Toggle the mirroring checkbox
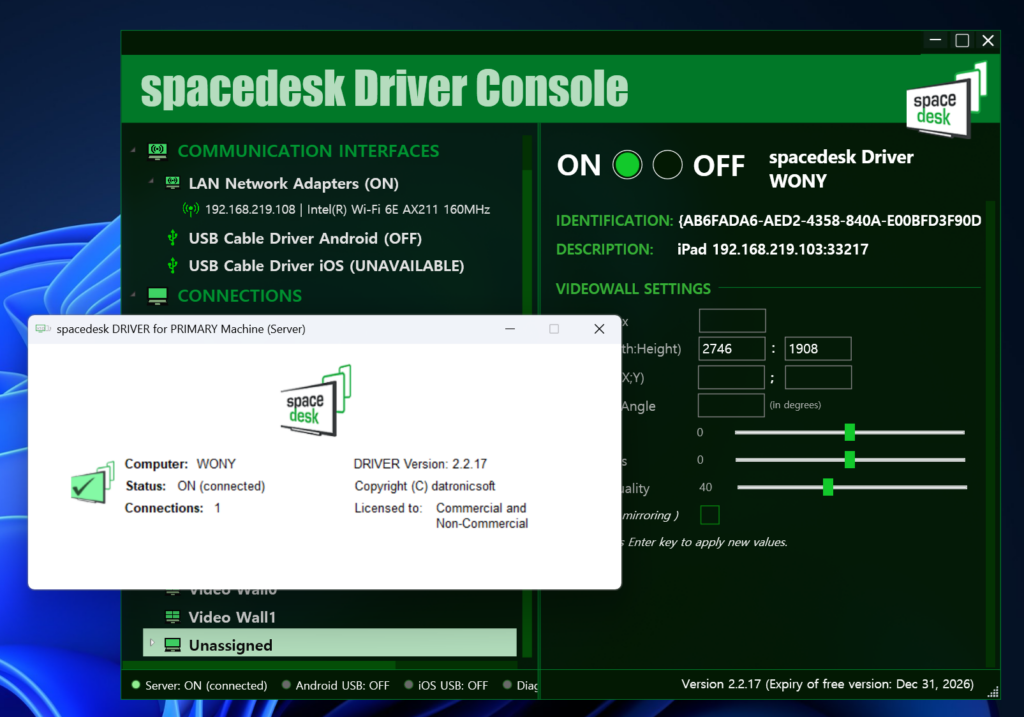The height and width of the screenshot is (717, 1024). coord(709,515)
